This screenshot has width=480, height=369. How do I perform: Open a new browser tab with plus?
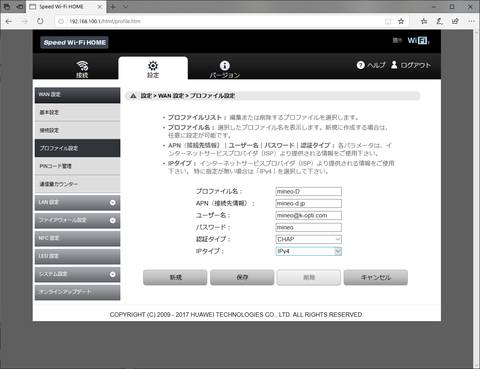113,7
